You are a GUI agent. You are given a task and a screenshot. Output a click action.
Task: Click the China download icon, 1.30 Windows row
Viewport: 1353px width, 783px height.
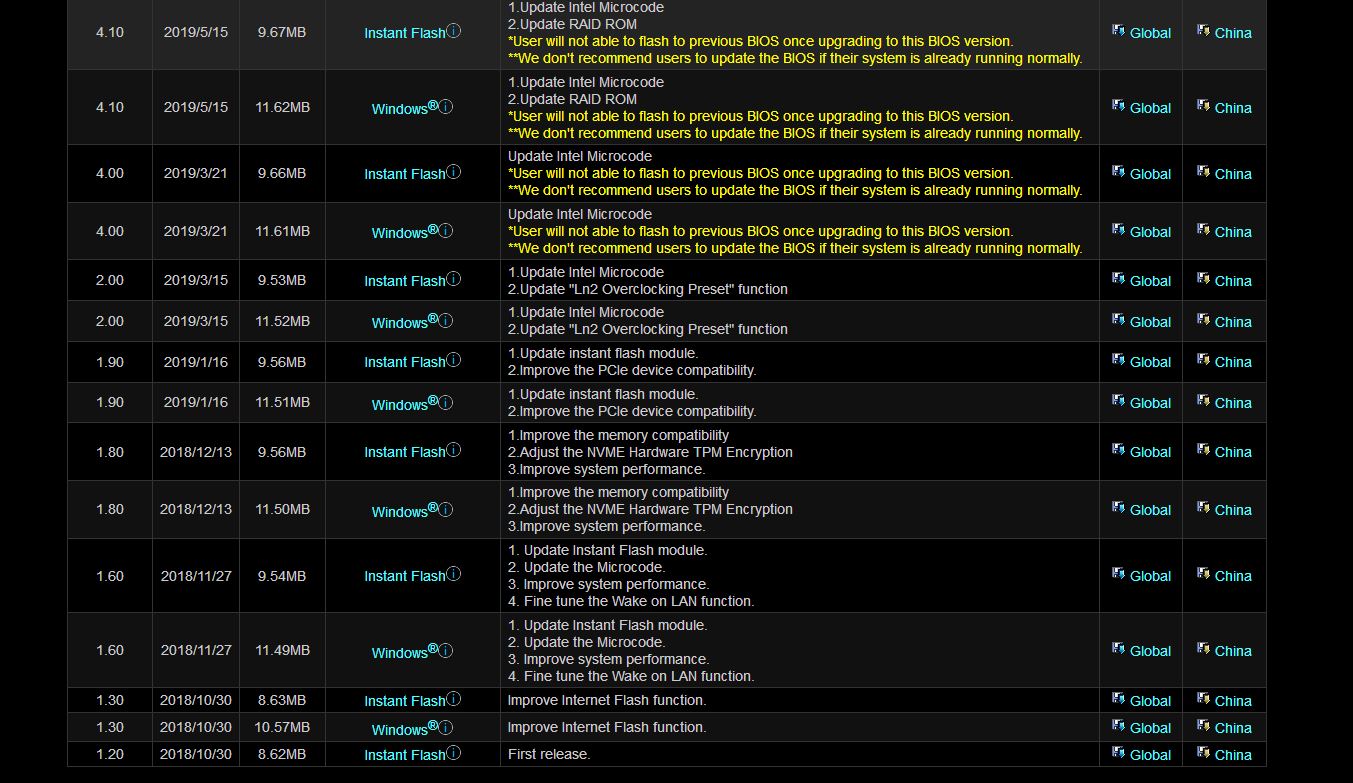pos(1203,726)
